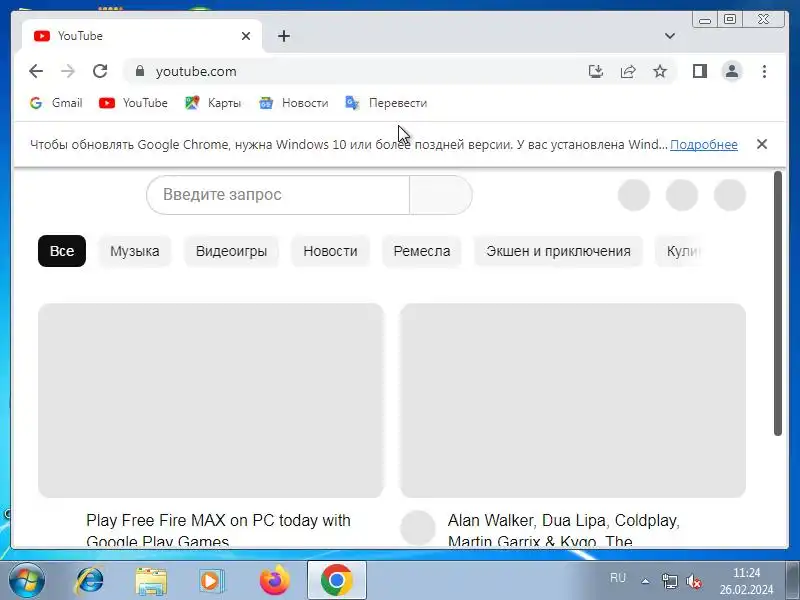Open the Chrome three-dot menu
Viewport: 800px width, 600px height.
tap(764, 71)
